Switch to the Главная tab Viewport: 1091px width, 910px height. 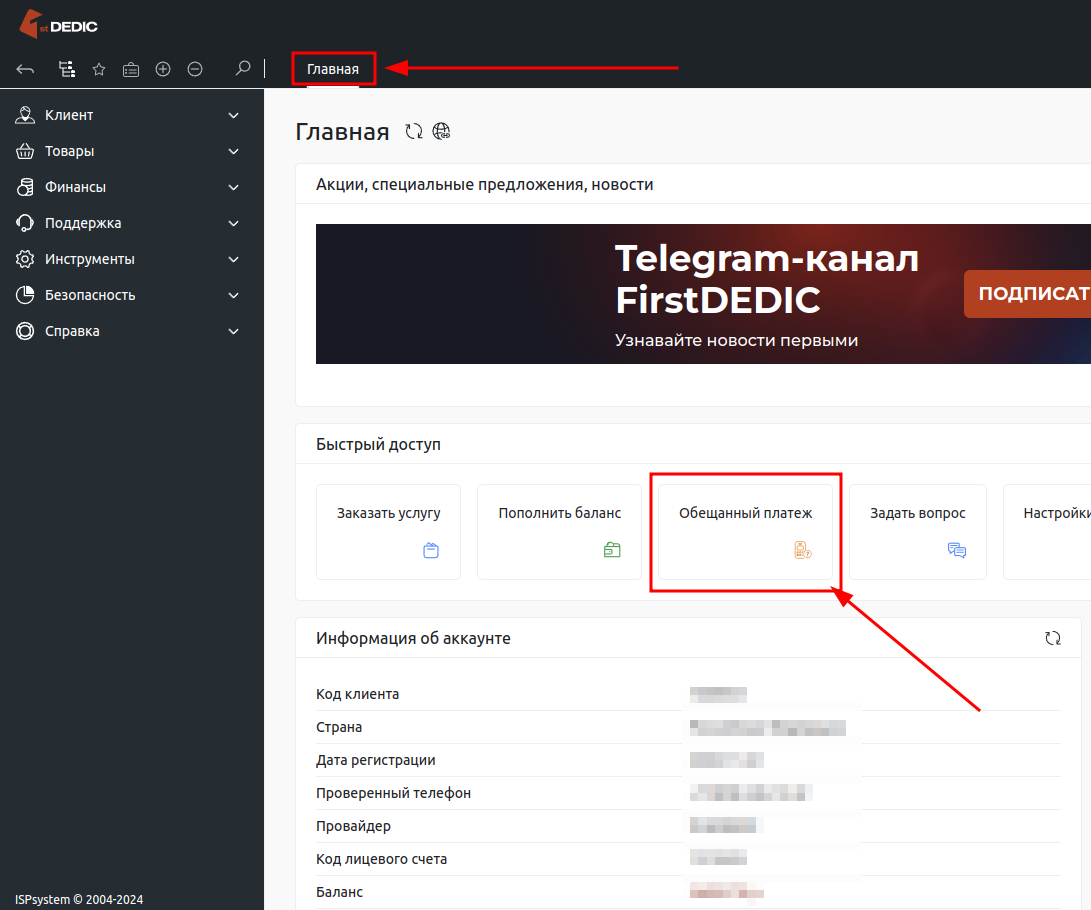click(333, 69)
